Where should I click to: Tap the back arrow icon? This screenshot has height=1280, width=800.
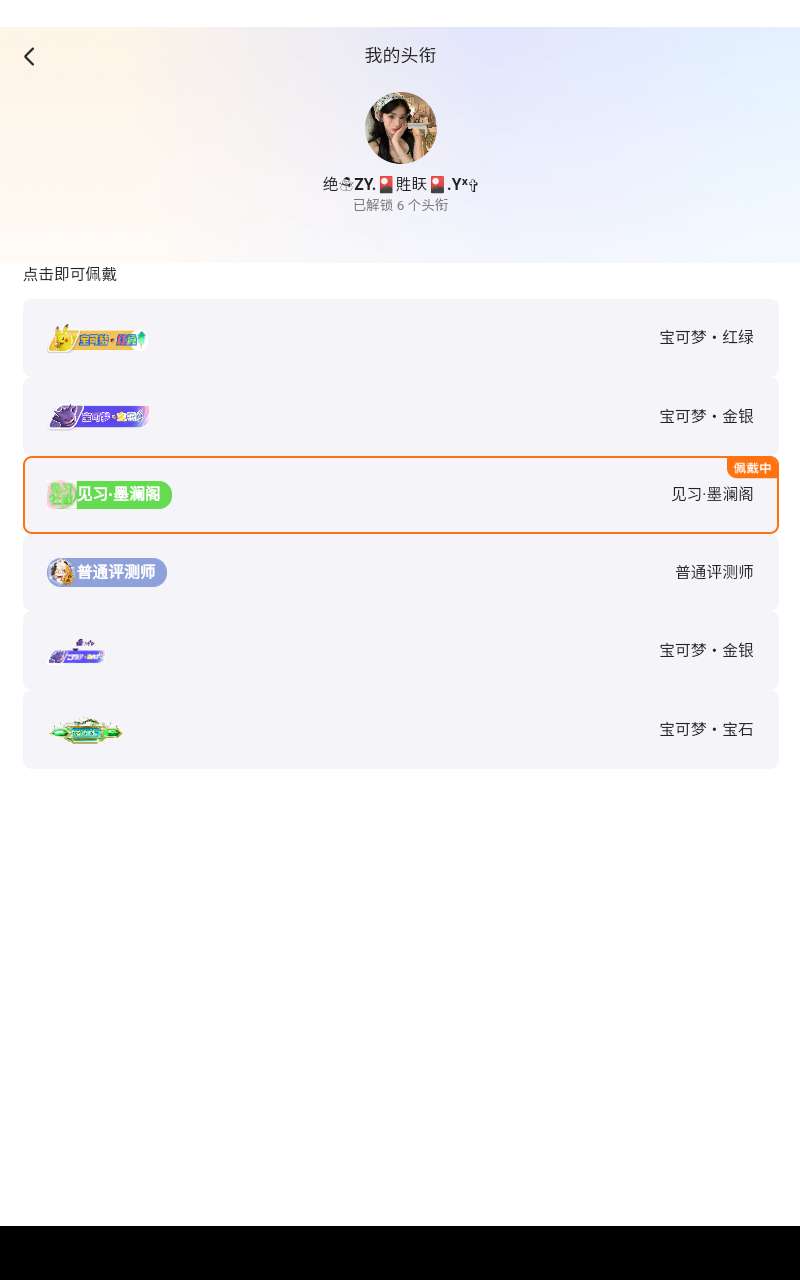30,56
